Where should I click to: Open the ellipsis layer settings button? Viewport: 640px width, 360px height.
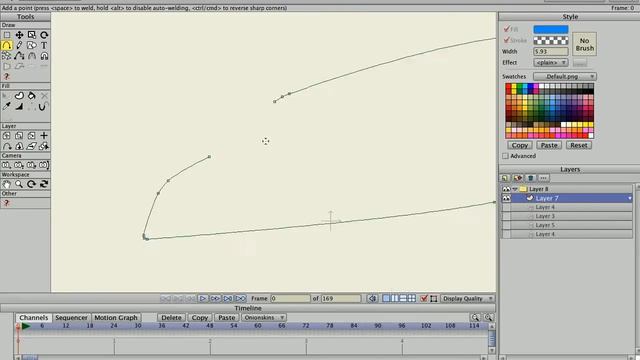tap(543, 178)
